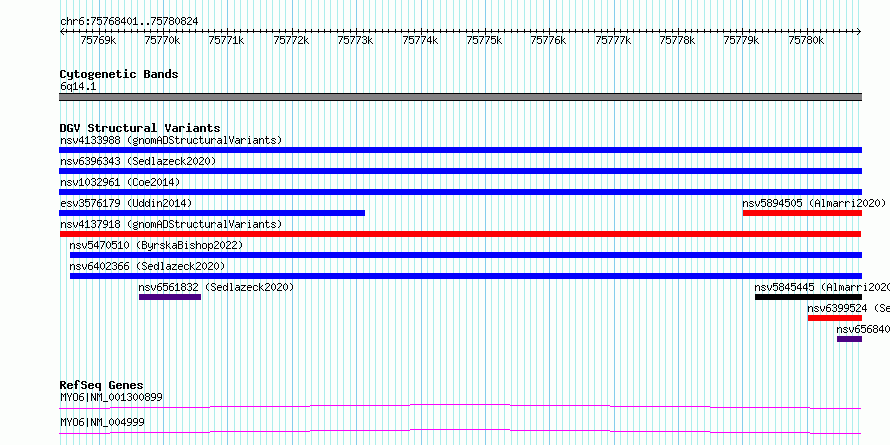Select the blue bar under nsv6396343
The height and width of the screenshot is (445, 890).
pyautogui.click(x=460, y=171)
